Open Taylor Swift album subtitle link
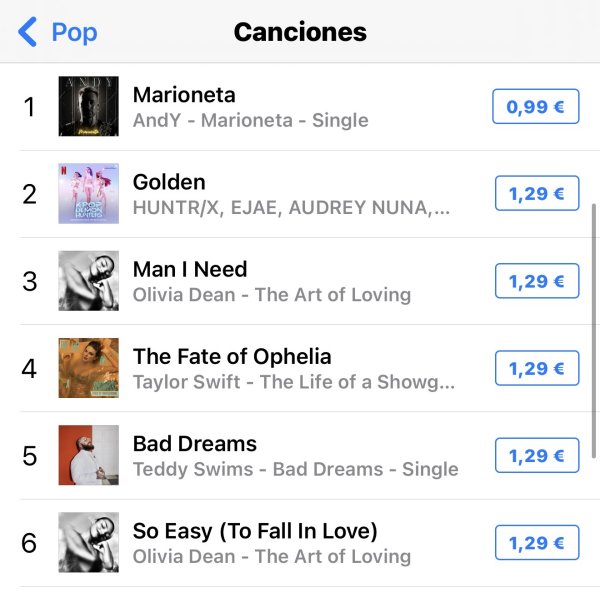The width and height of the screenshot is (600, 592). (x=293, y=382)
